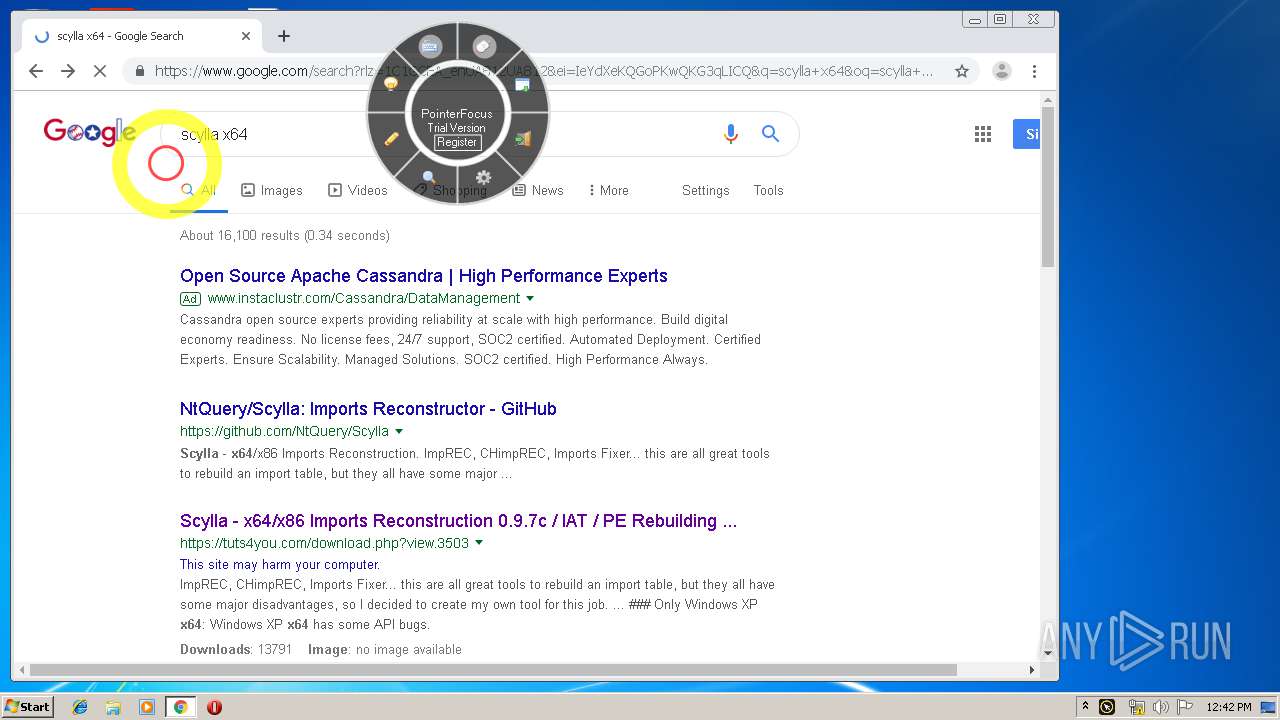Screen dimensions: 1280x720
Task: Click the address bar URL
Action: point(544,71)
